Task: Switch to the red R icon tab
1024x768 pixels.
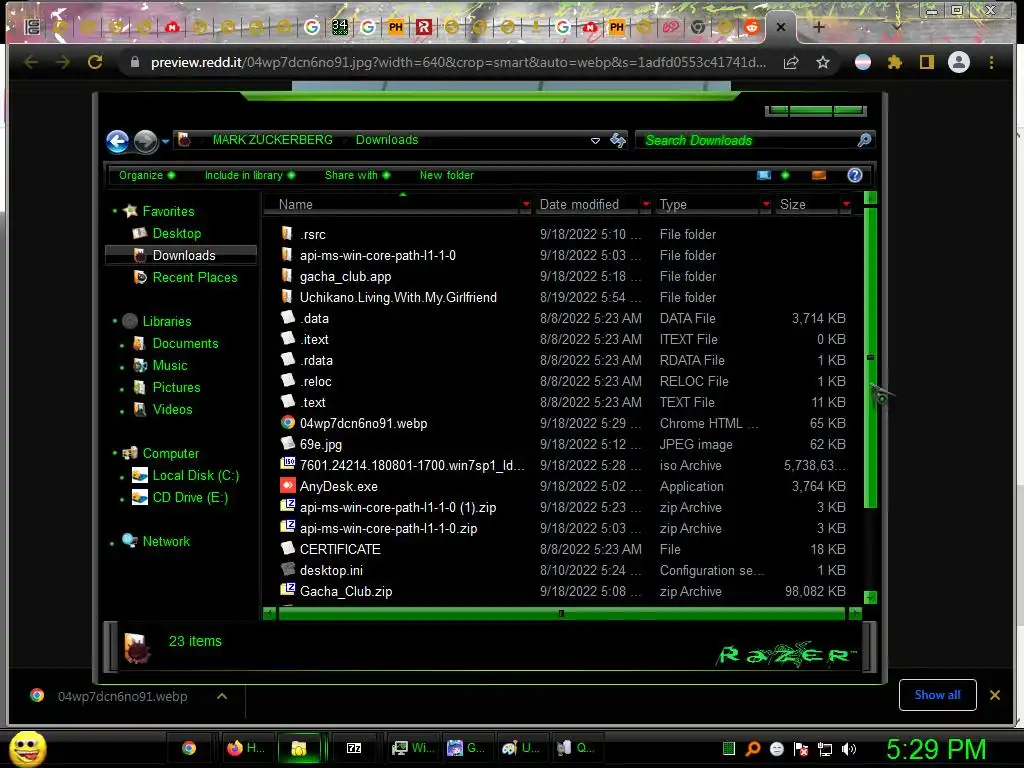Action: coord(424,27)
